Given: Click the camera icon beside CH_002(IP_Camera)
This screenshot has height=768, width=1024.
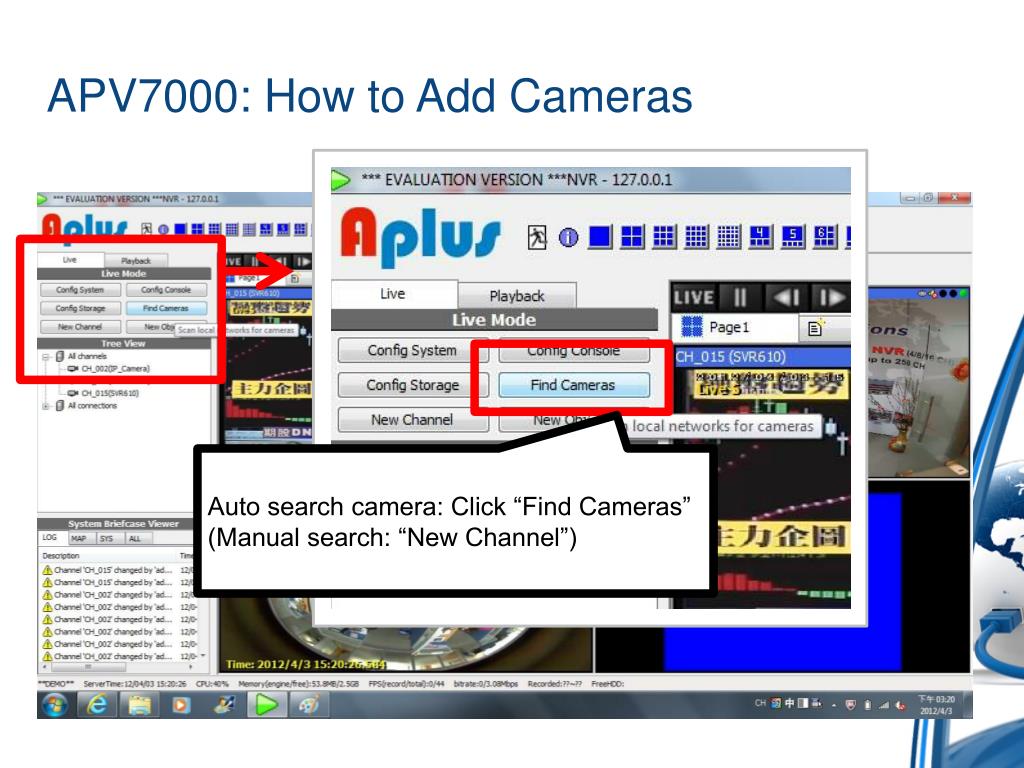Looking at the screenshot, I should click(x=73, y=369).
